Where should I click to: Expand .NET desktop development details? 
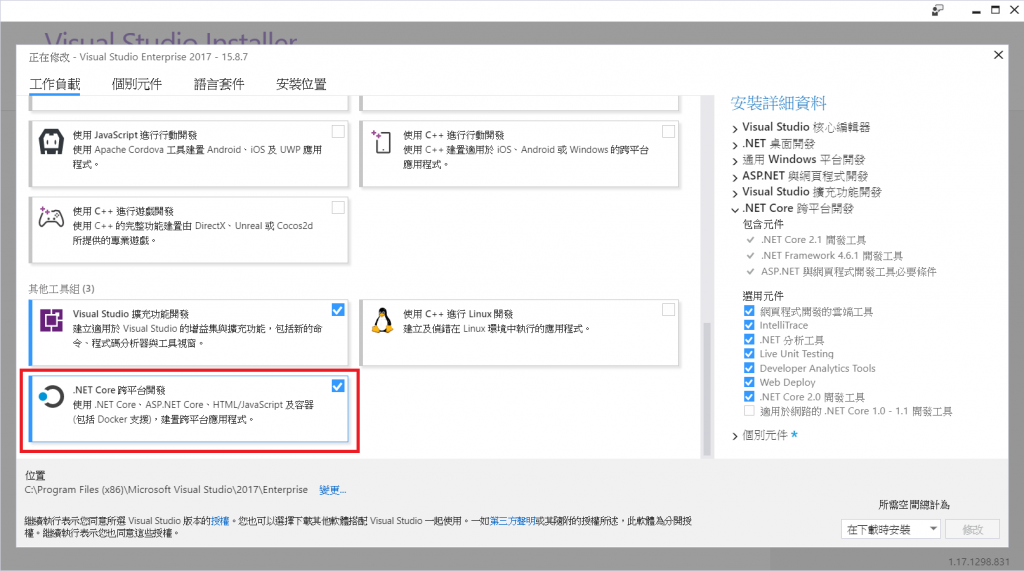tap(735, 144)
